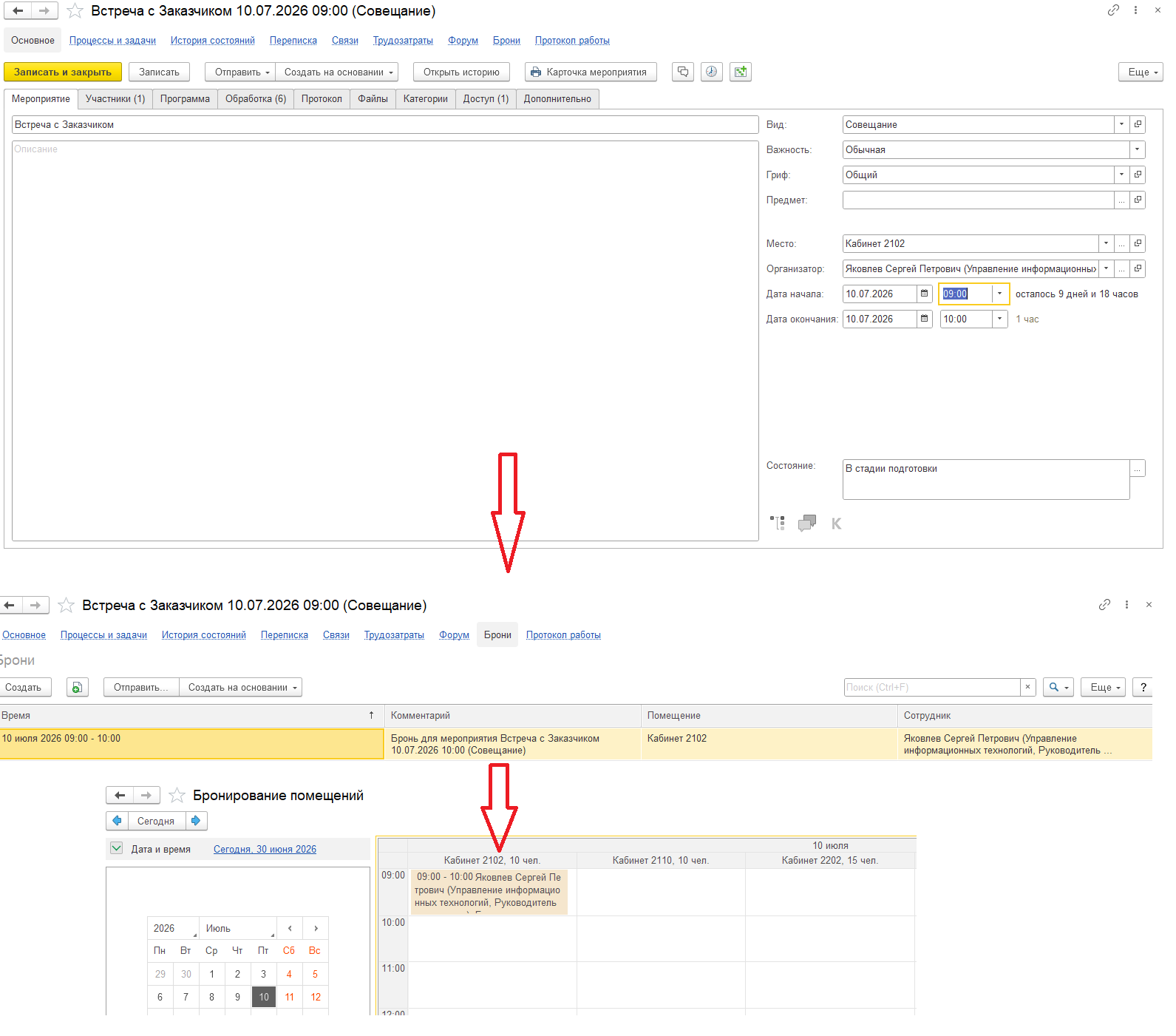Open end time 10:00 dropdown
The width and height of the screenshot is (1176, 1036).
pyautogui.click(x=999, y=319)
